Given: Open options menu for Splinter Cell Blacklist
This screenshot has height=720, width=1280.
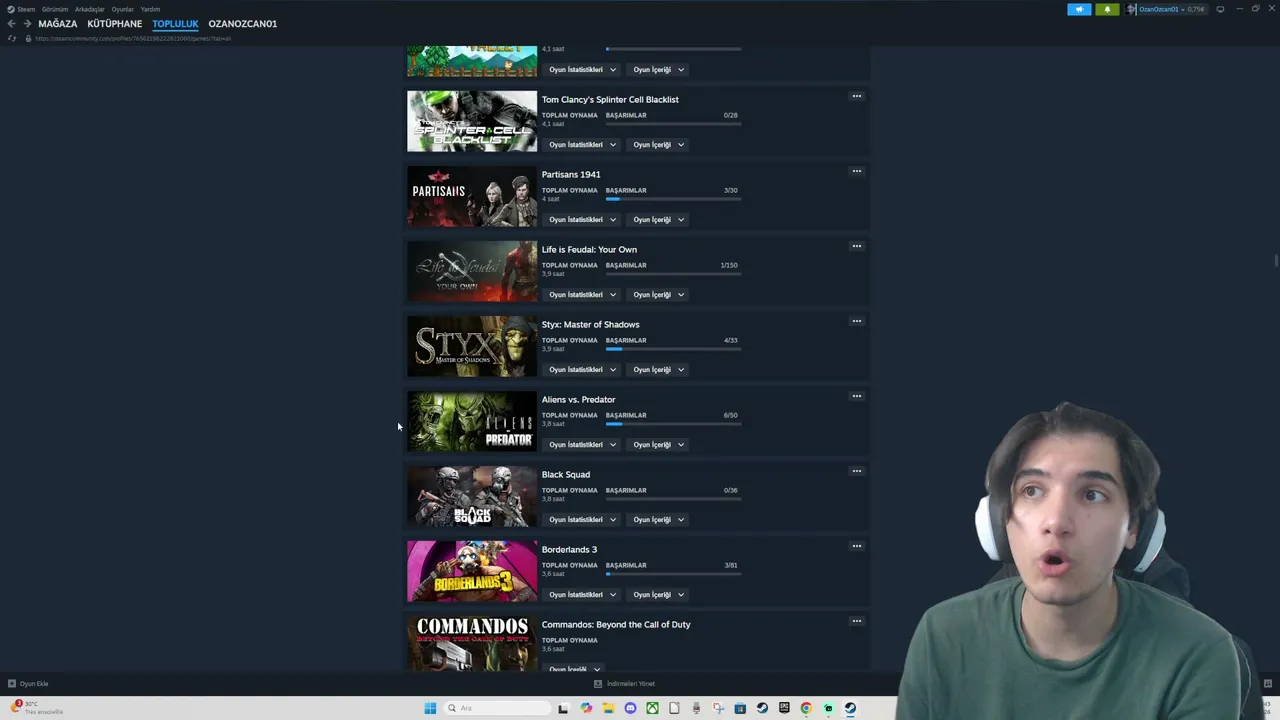Looking at the screenshot, I should coord(856,96).
